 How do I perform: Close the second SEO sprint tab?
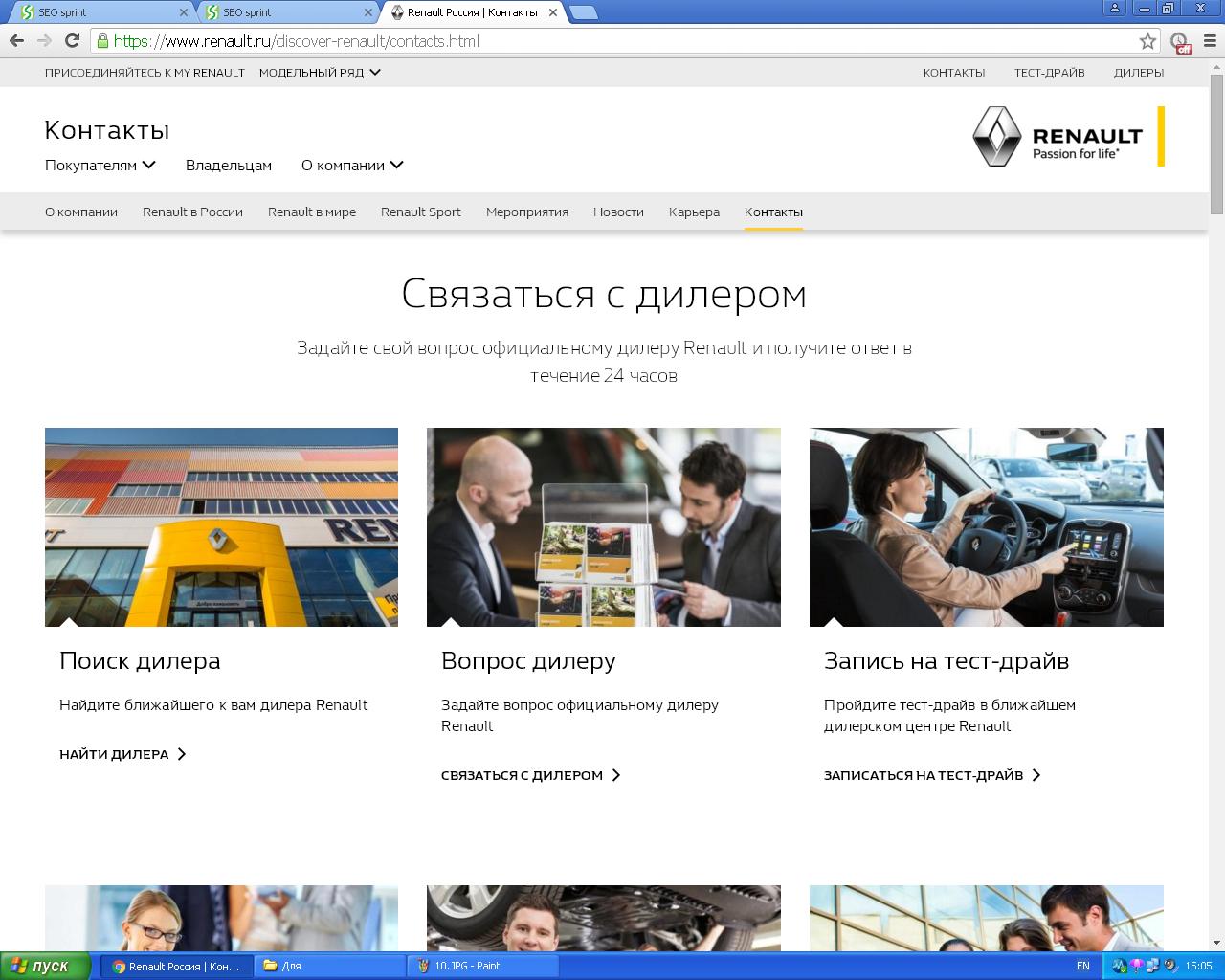[369, 12]
